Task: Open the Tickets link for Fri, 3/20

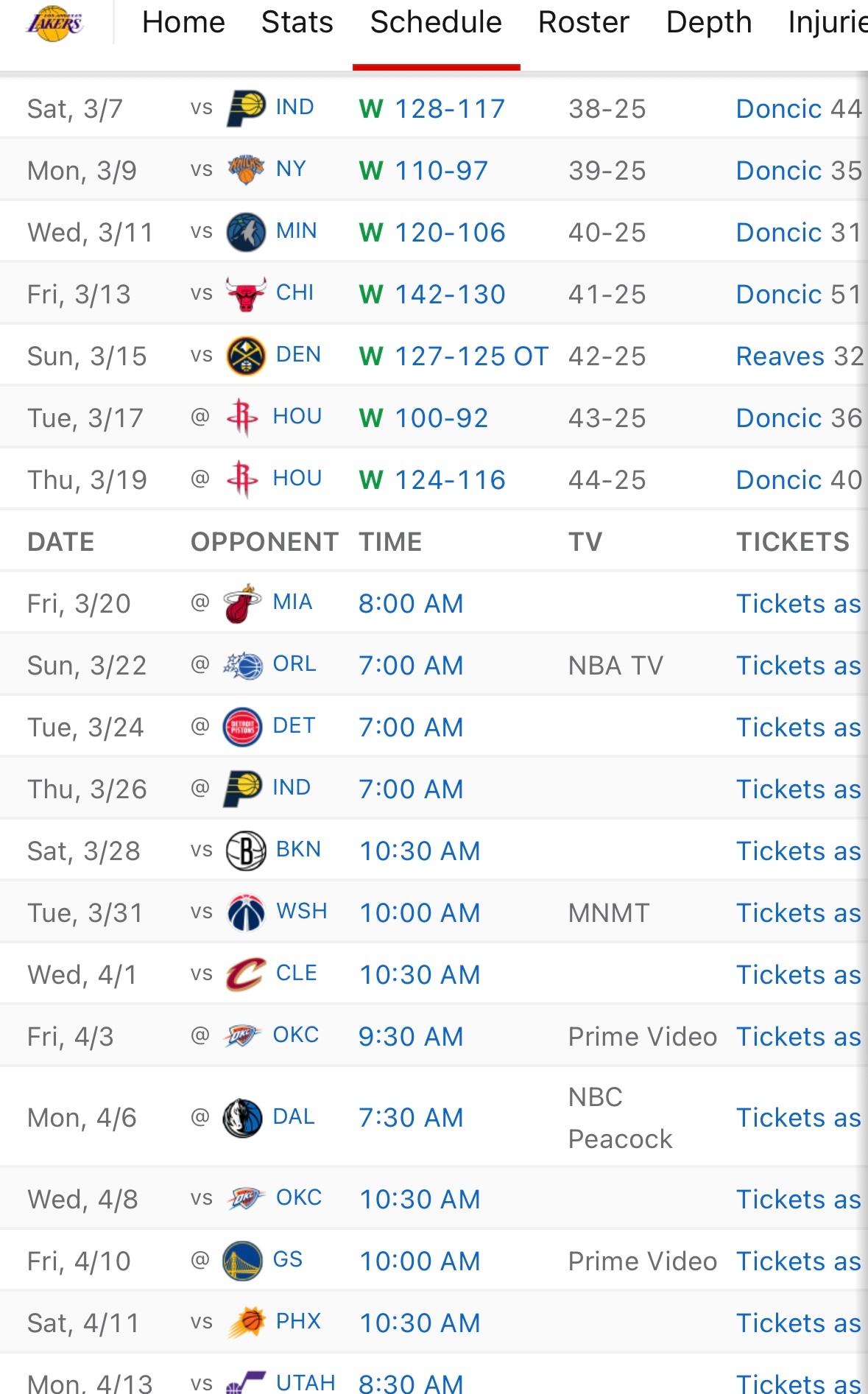Action: tap(799, 604)
